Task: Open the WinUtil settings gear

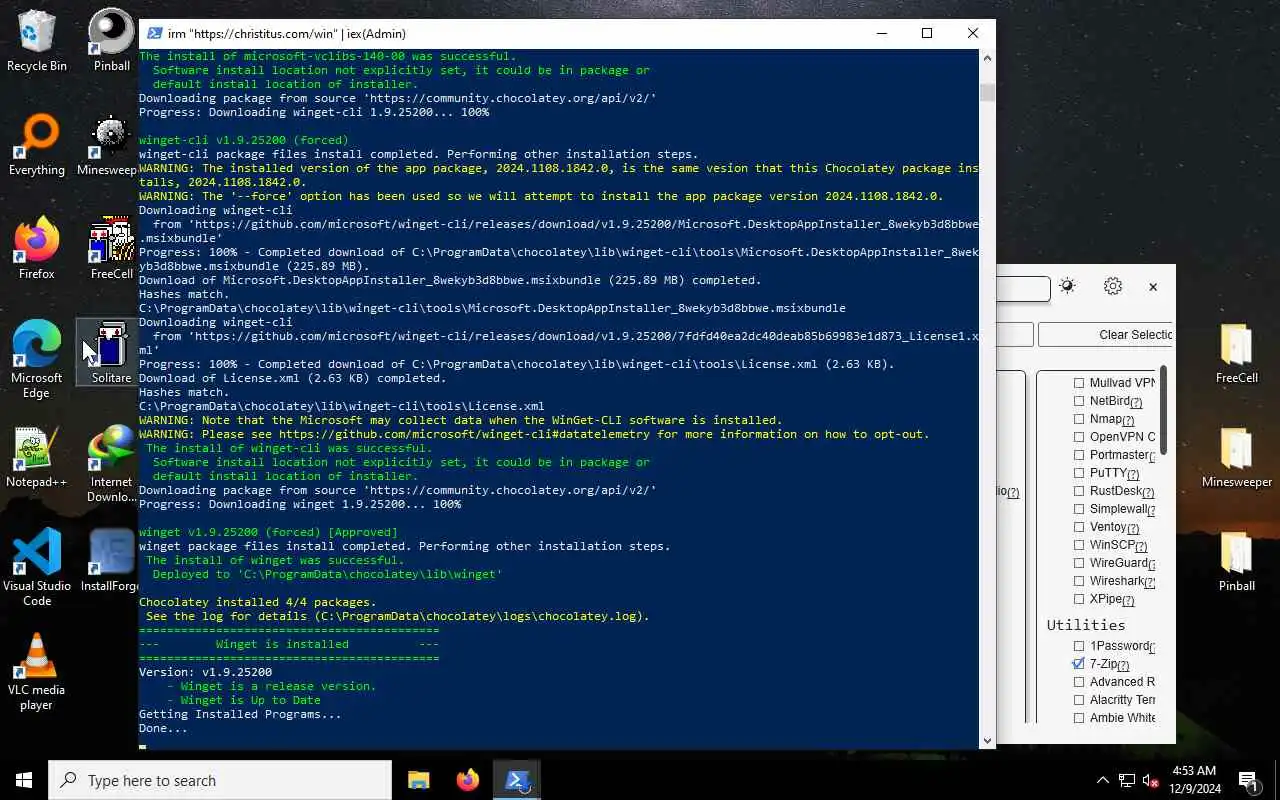Action: [x=1113, y=286]
